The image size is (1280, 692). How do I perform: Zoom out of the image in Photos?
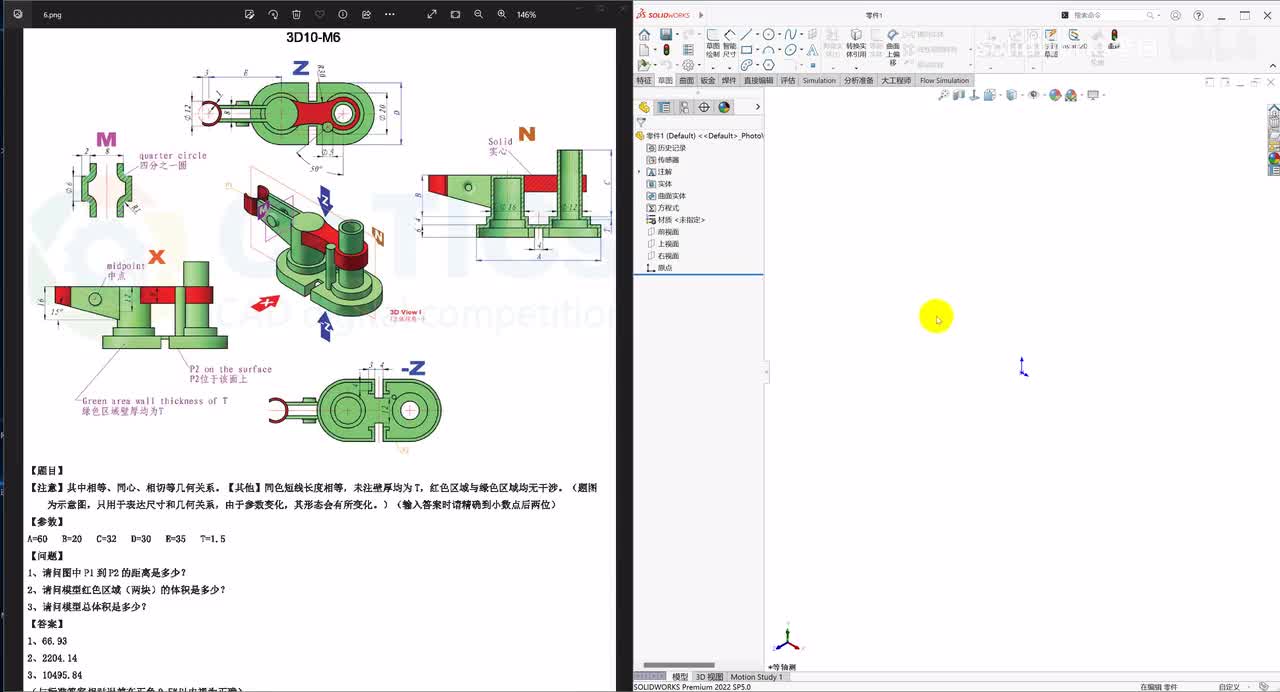(478, 14)
